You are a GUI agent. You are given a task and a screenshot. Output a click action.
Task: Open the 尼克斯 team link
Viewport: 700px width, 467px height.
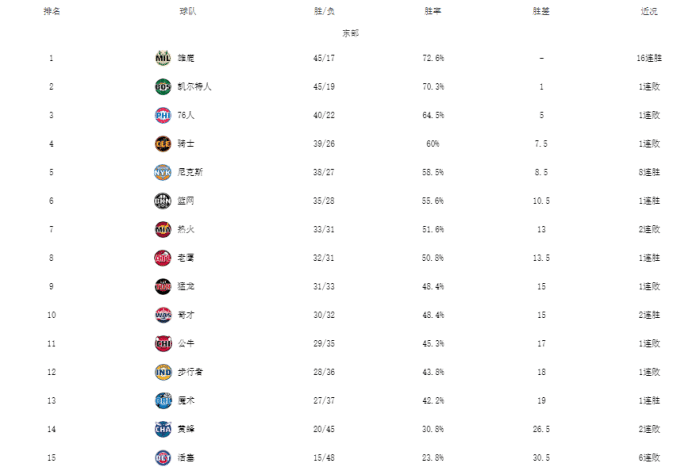point(190,172)
